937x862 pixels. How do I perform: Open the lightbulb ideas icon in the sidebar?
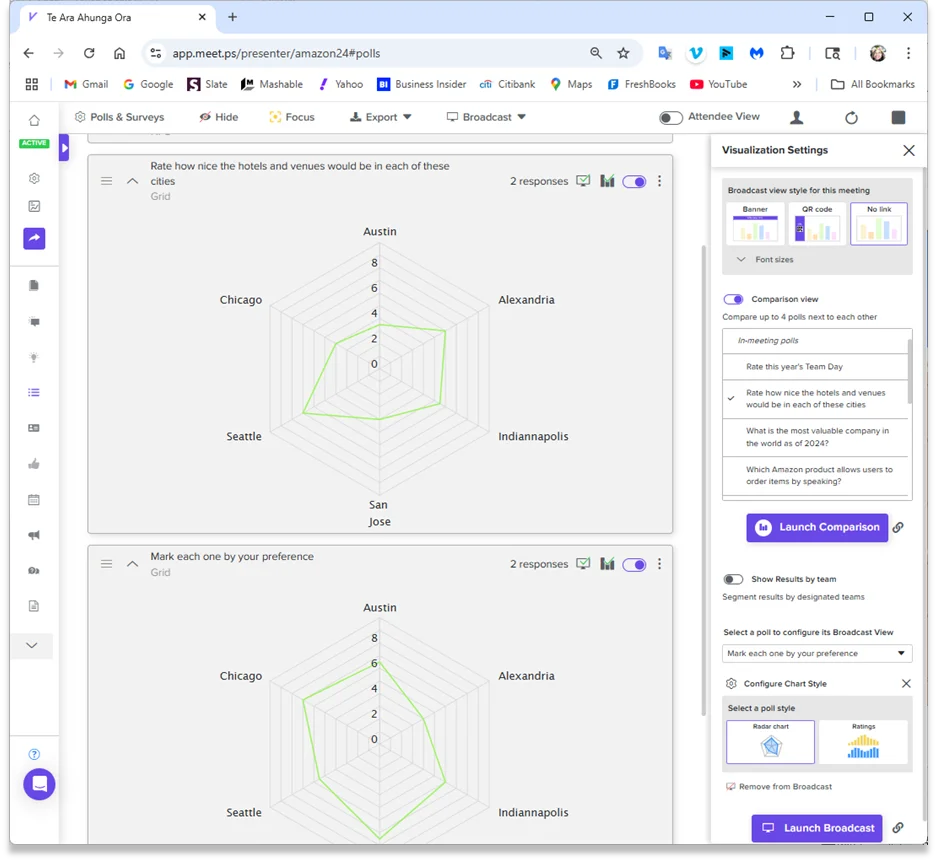point(34,357)
